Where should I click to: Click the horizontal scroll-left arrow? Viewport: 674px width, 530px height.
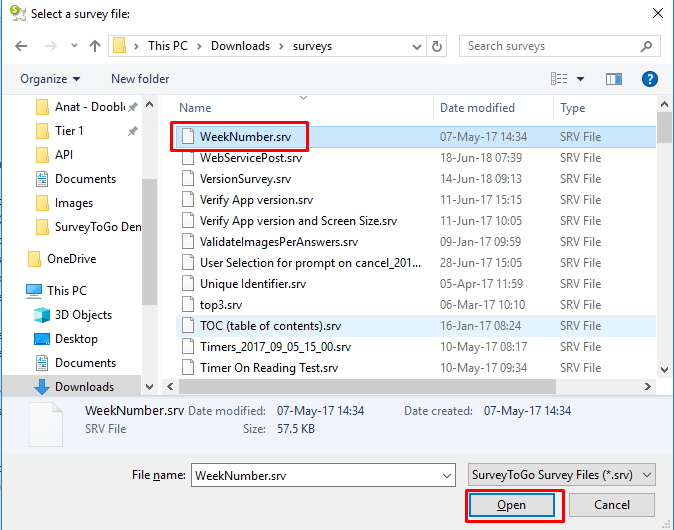170,386
